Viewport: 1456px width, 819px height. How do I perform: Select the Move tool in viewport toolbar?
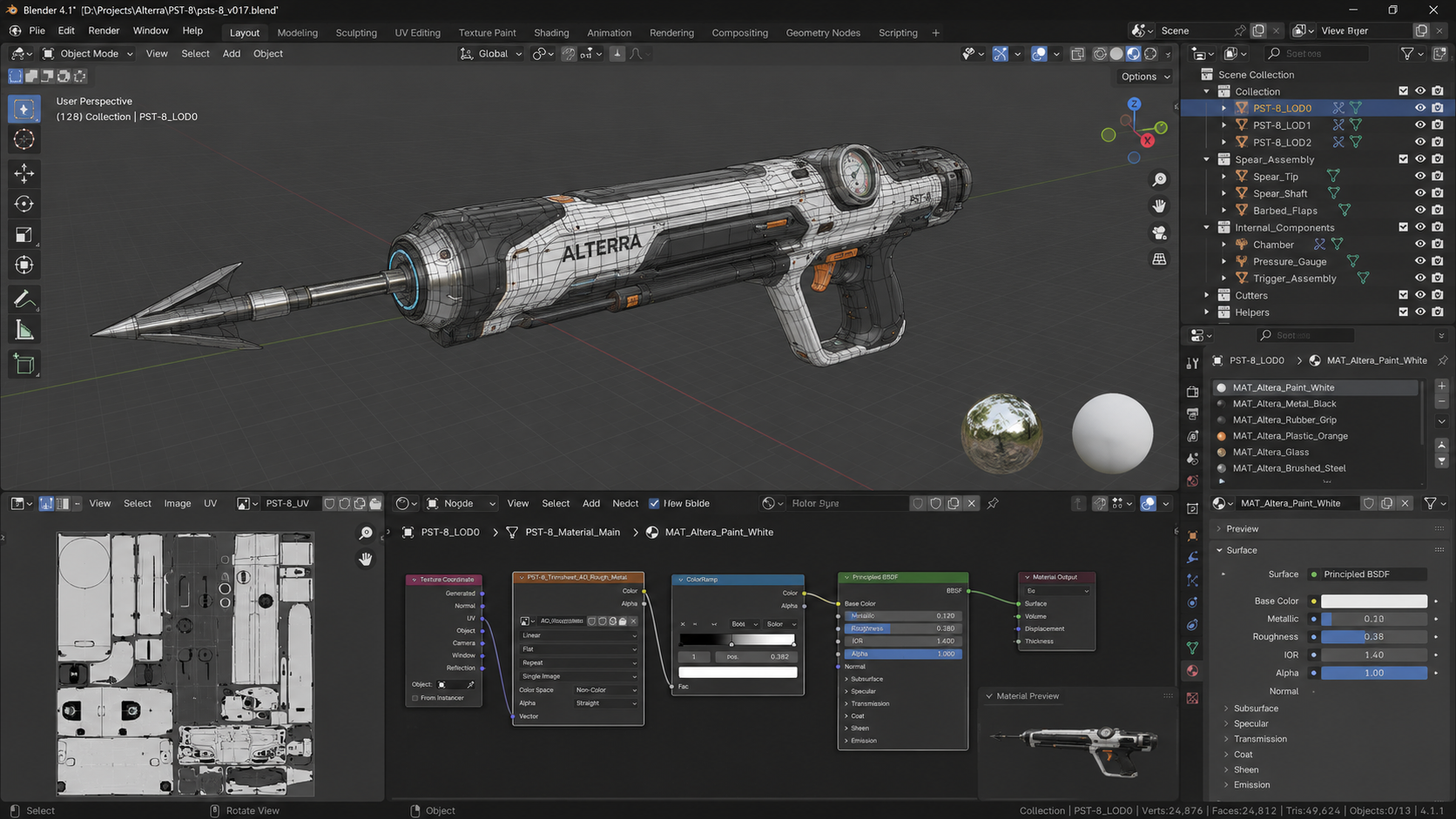point(24,173)
